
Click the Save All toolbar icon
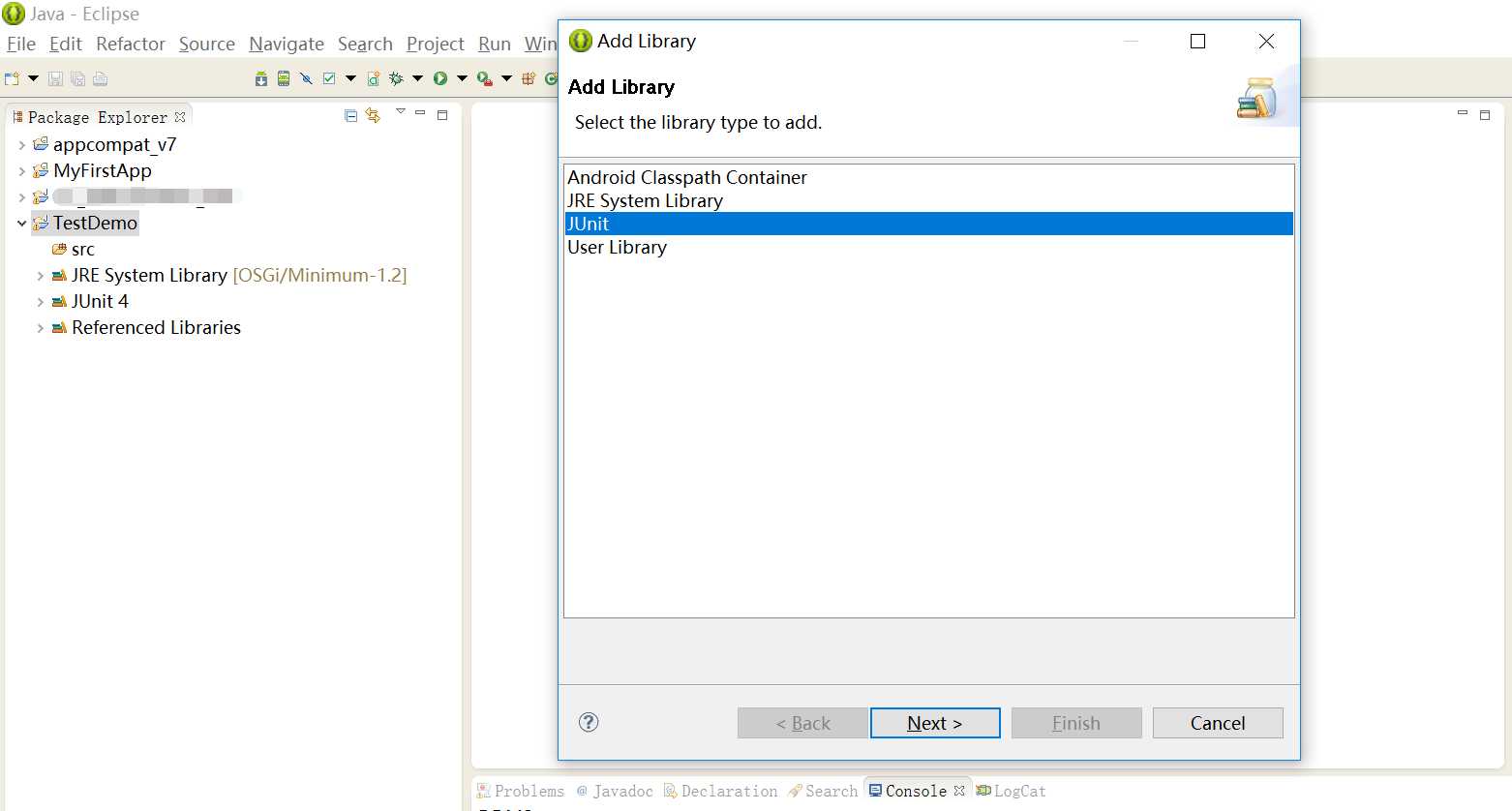(77, 78)
